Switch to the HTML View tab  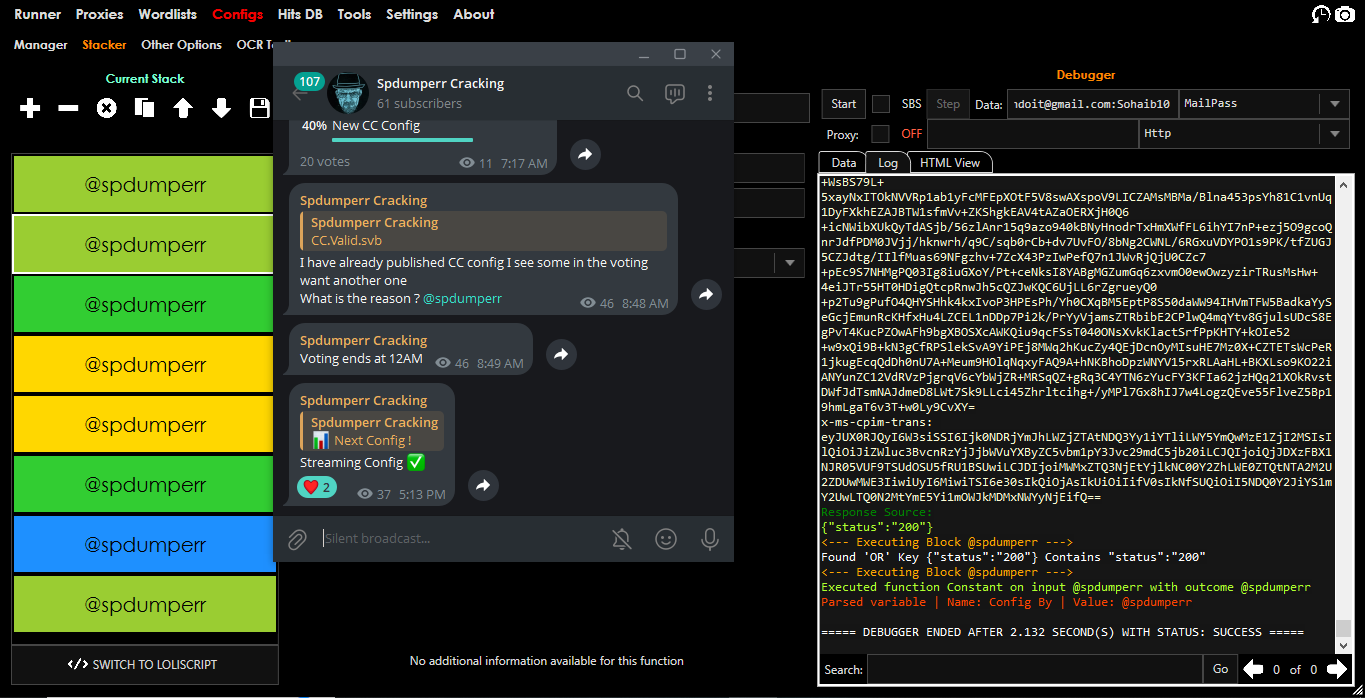949,163
